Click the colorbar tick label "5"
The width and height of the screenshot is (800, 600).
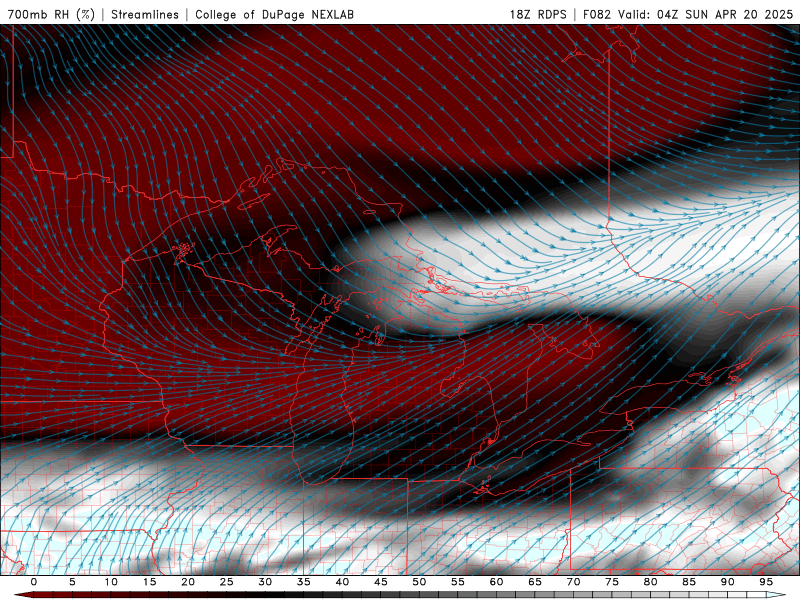pos(72,582)
